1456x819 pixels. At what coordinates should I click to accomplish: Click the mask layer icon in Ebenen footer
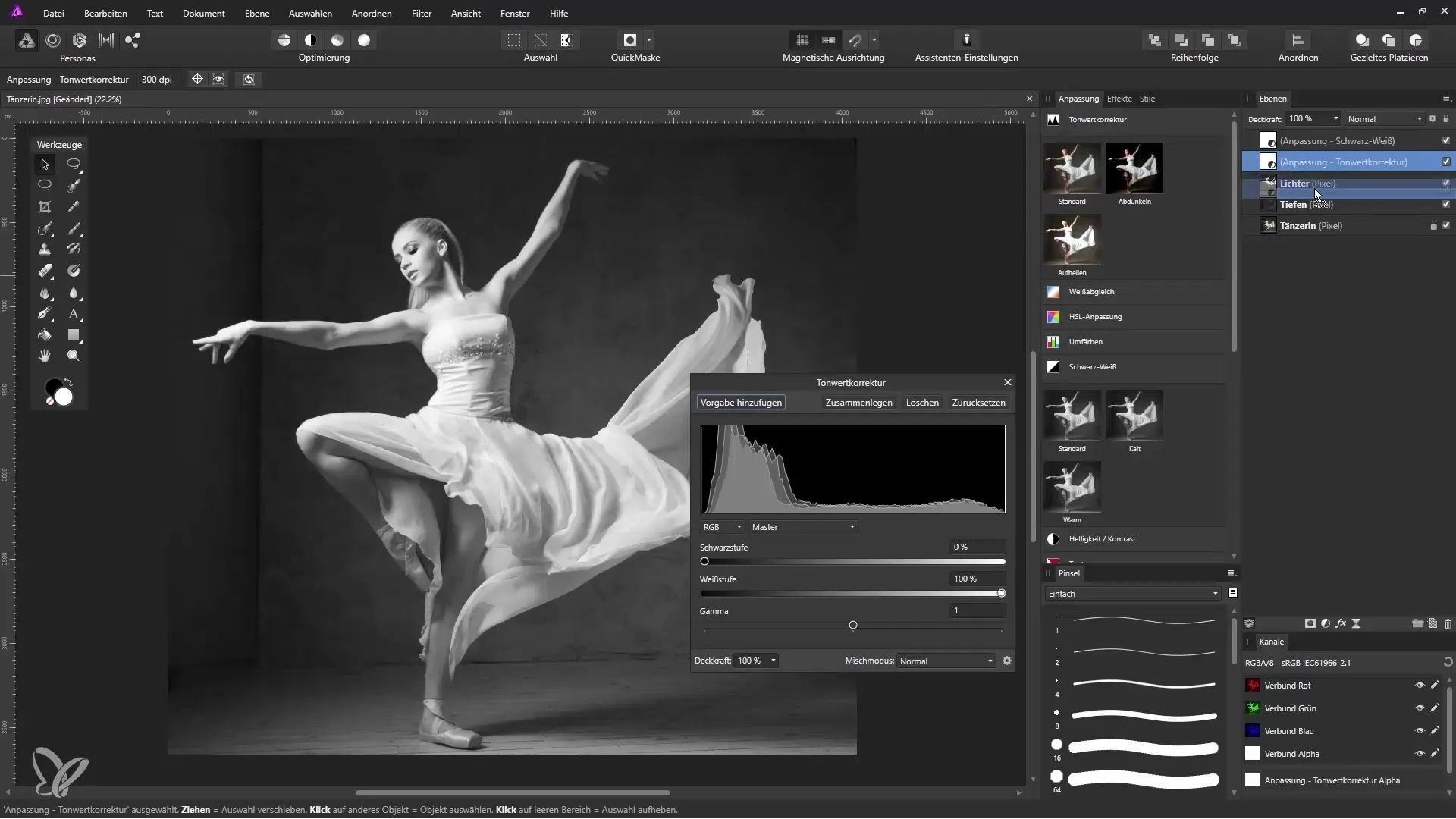[1310, 623]
